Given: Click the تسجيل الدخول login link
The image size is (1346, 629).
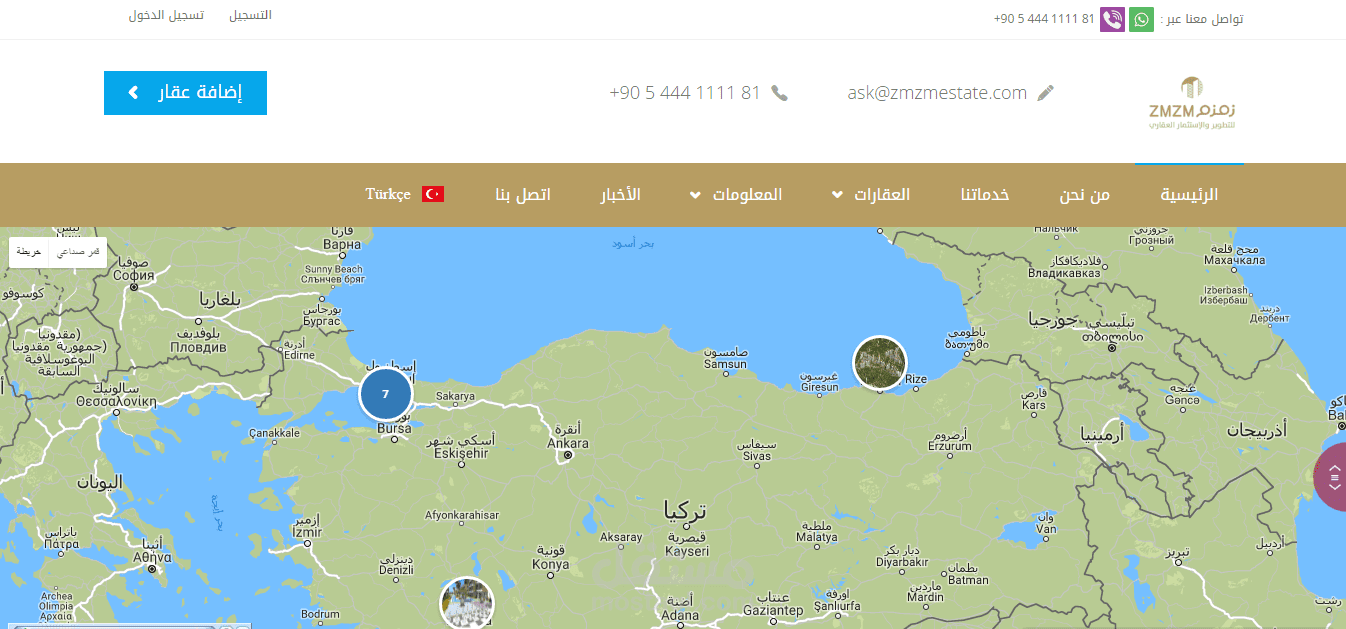Looking at the screenshot, I should point(166,16).
